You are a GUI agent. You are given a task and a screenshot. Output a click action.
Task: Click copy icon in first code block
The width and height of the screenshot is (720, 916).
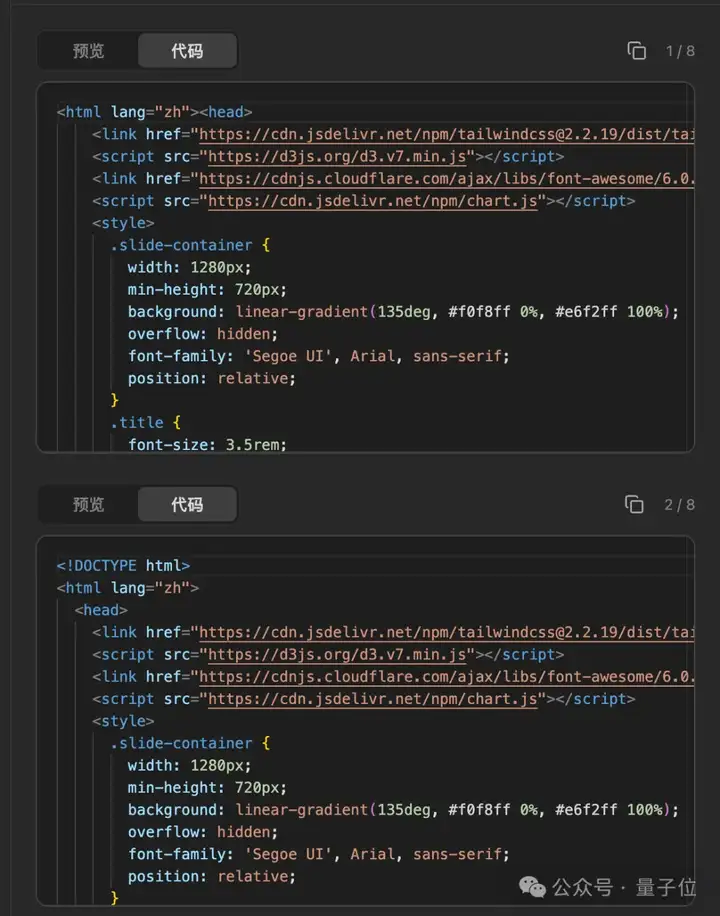coord(636,51)
